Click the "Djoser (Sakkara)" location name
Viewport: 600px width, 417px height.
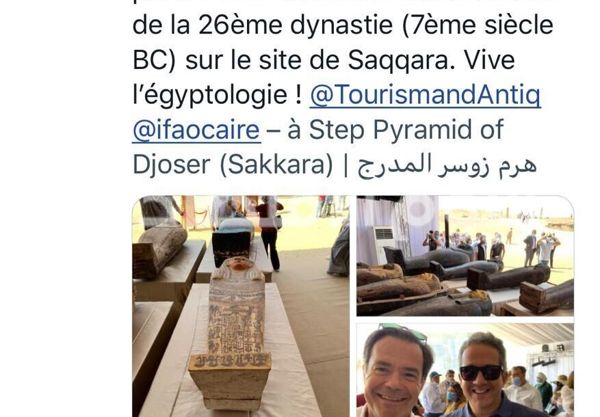pyautogui.click(x=233, y=165)
